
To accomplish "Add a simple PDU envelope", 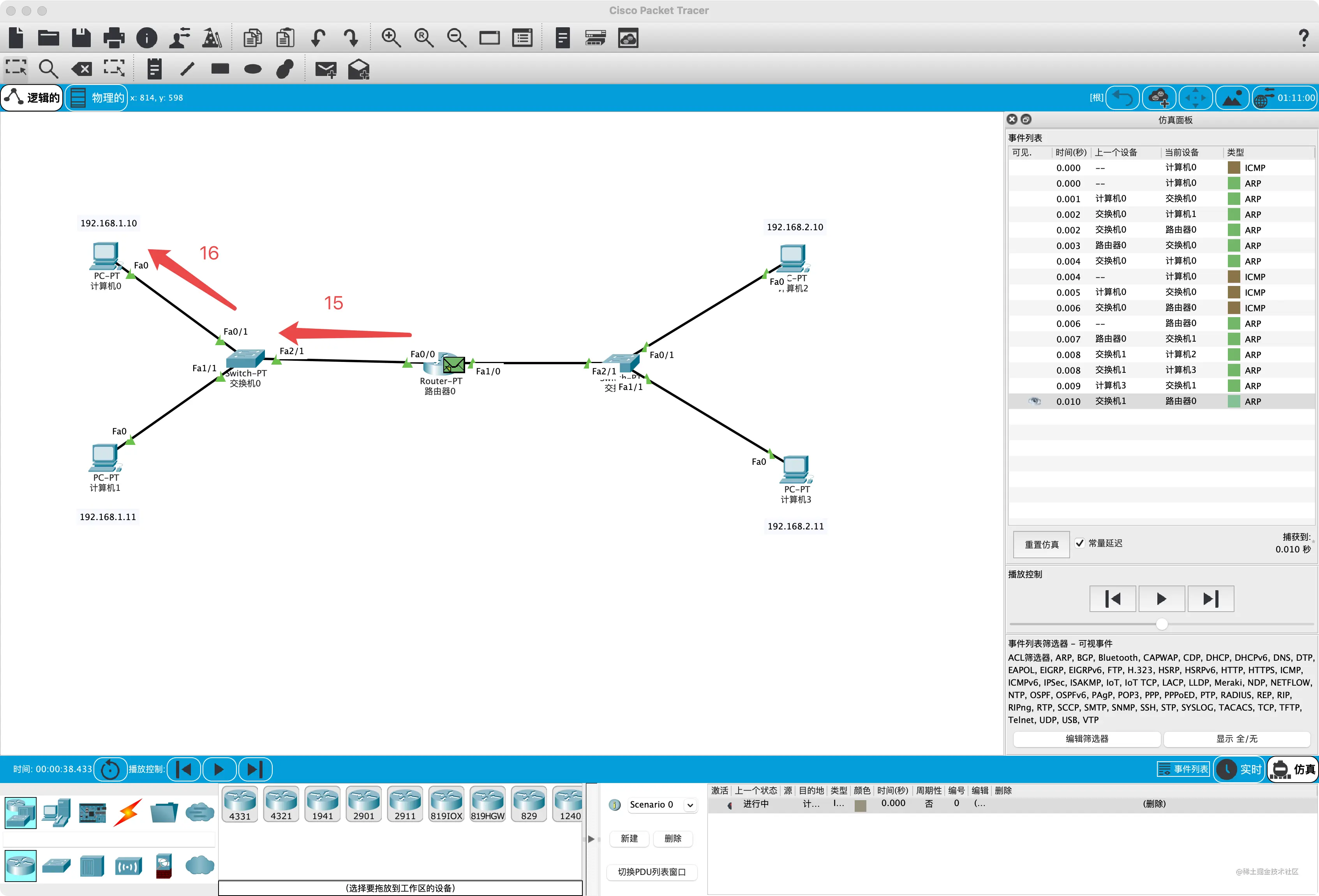I will tap(326, 69).
